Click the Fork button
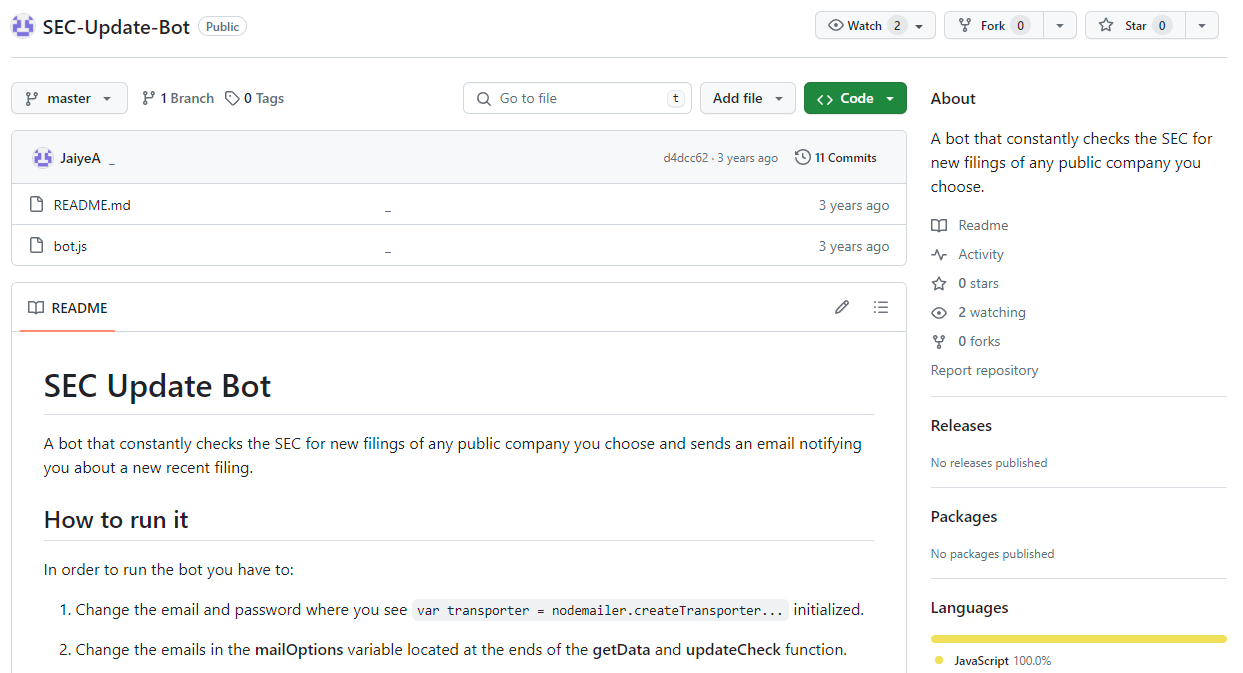The width and height of the screenshot is (1243, 673). tap(994, 26)
